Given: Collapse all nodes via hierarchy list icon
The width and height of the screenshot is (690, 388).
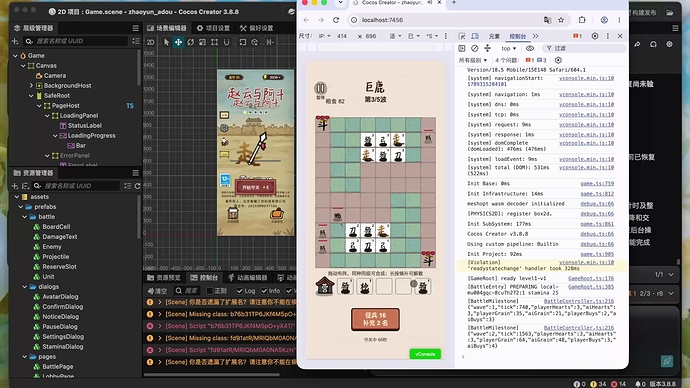Looking at the screenshot, I should (136, 41).
